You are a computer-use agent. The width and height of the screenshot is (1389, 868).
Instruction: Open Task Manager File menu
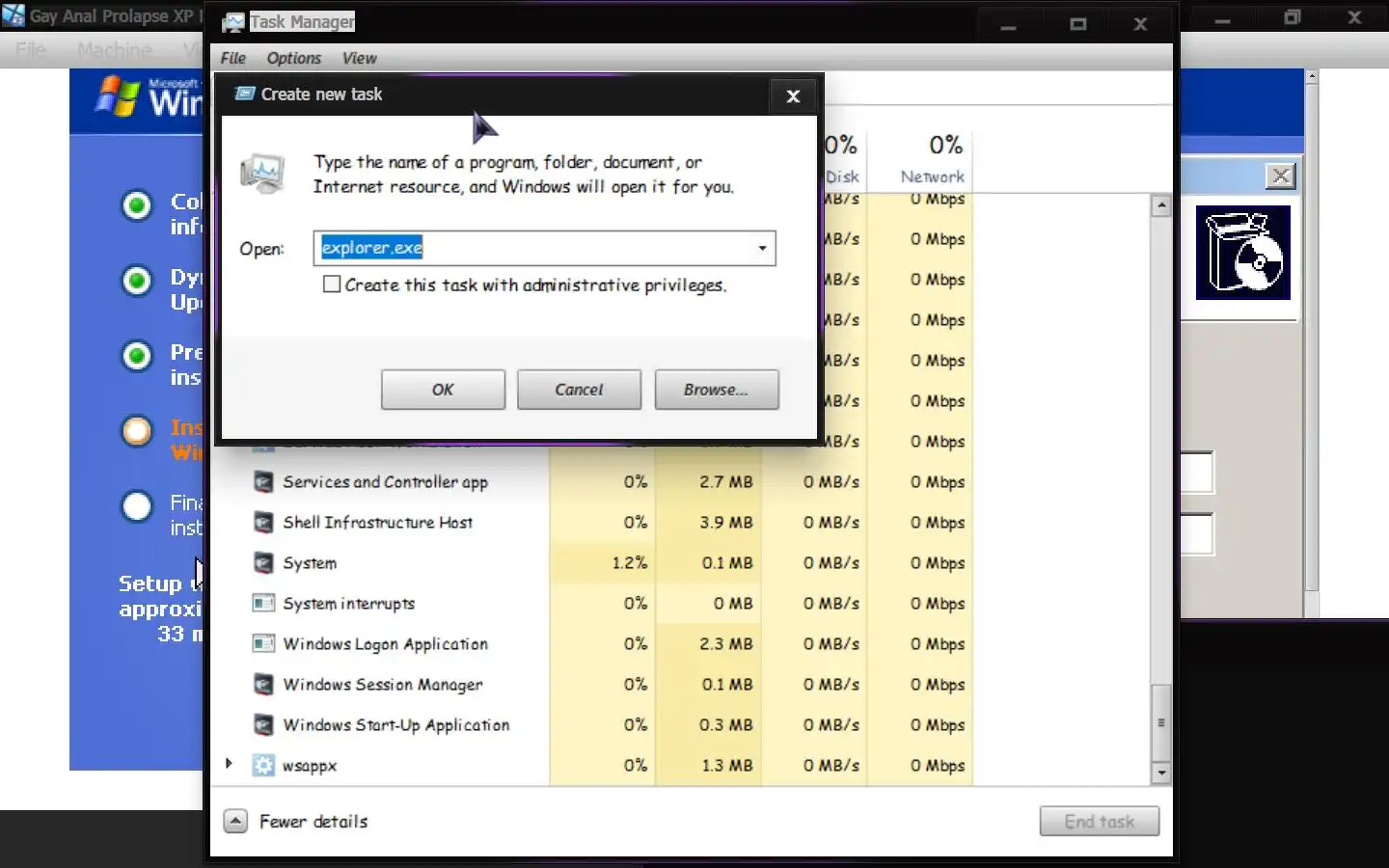point(233,58)
